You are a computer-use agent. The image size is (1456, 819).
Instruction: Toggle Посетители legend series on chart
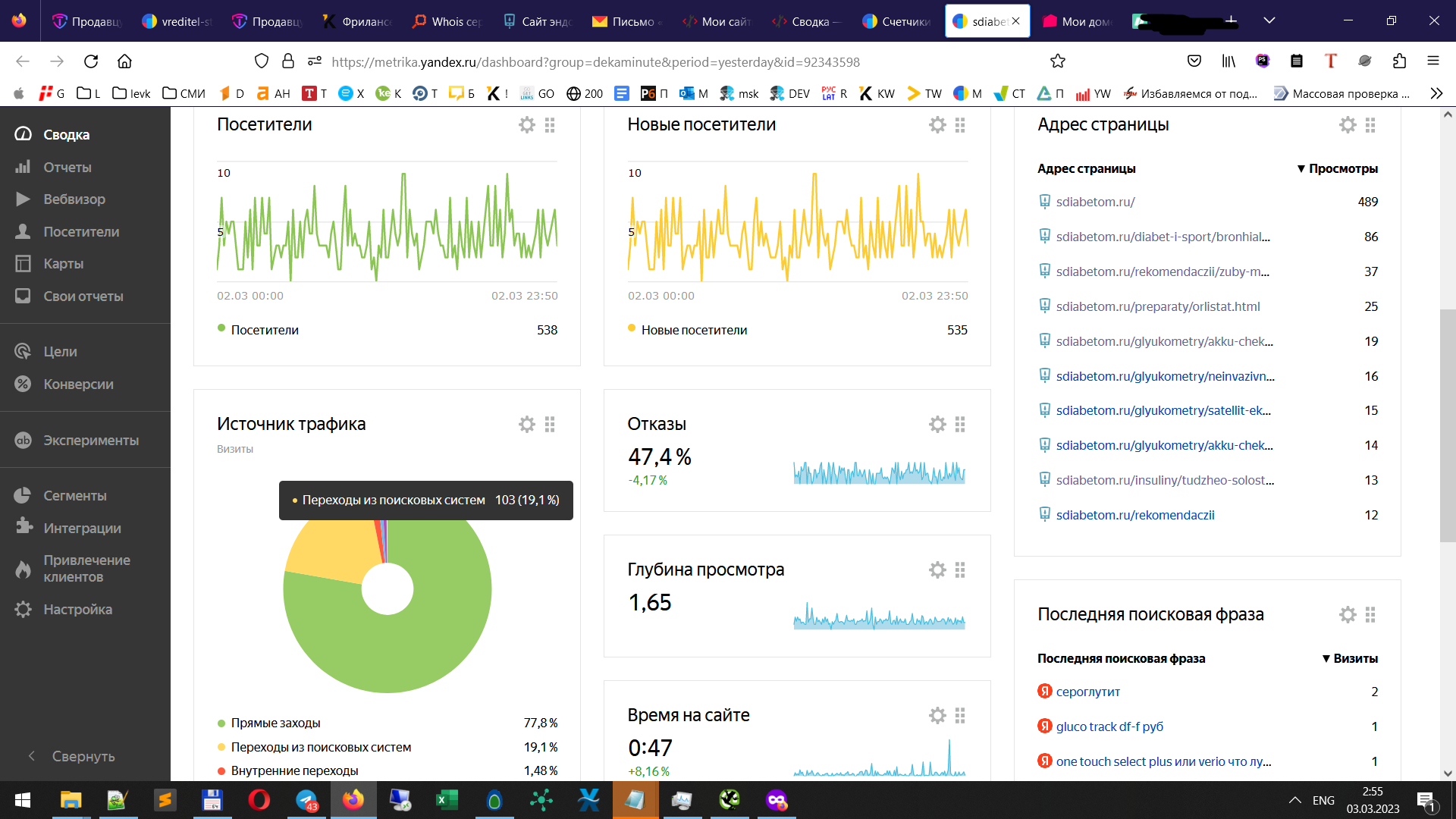tap(264, 330)
